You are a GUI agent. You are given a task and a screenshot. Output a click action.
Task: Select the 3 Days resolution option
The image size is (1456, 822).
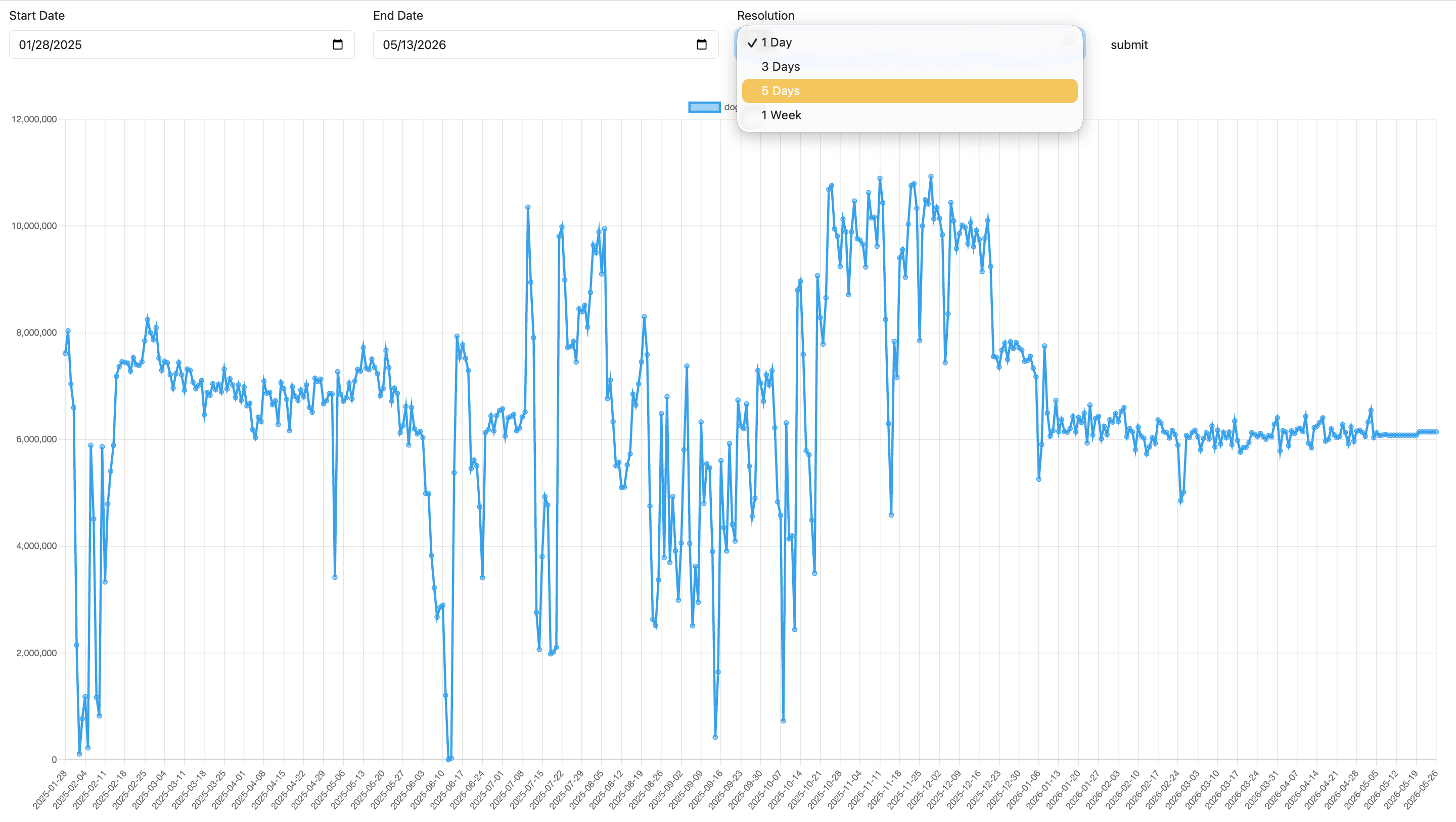[909, 67]
